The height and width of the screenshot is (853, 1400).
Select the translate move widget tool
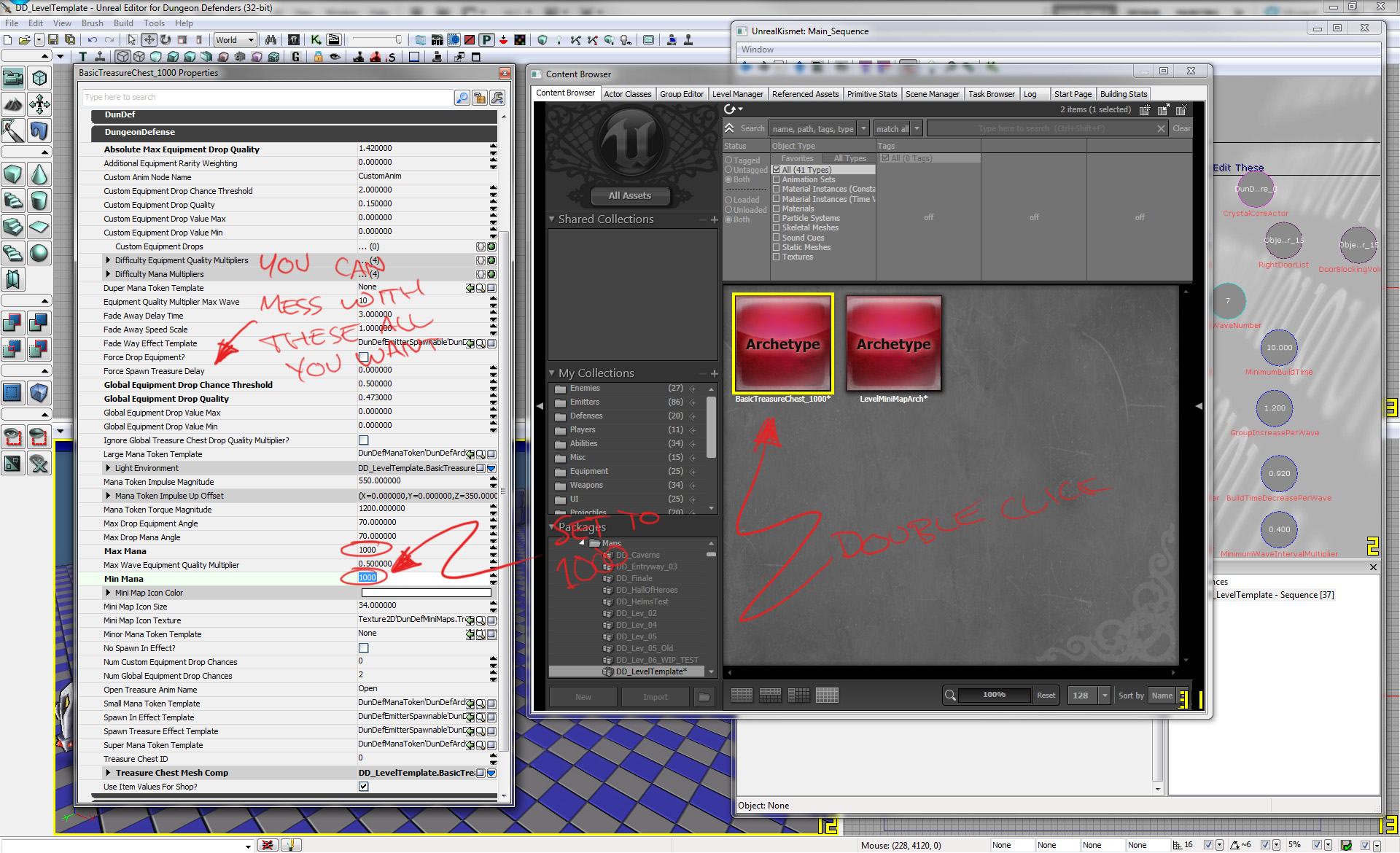point(149,40)
